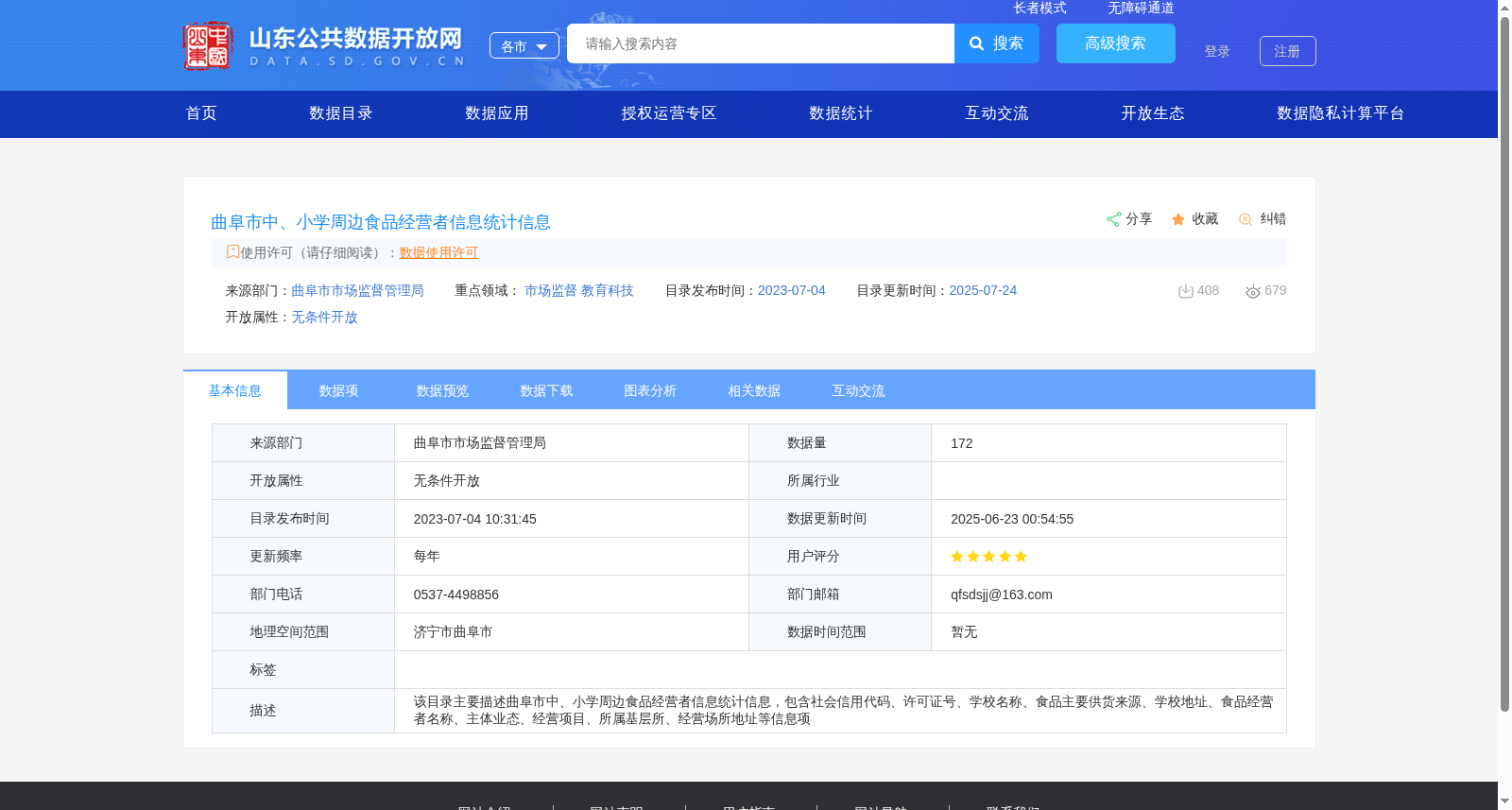The image size is (1512, 810).
Task: Open the 数据隐私计算平台 menu
Action: pyautogui.click(x=1341, y=113)
